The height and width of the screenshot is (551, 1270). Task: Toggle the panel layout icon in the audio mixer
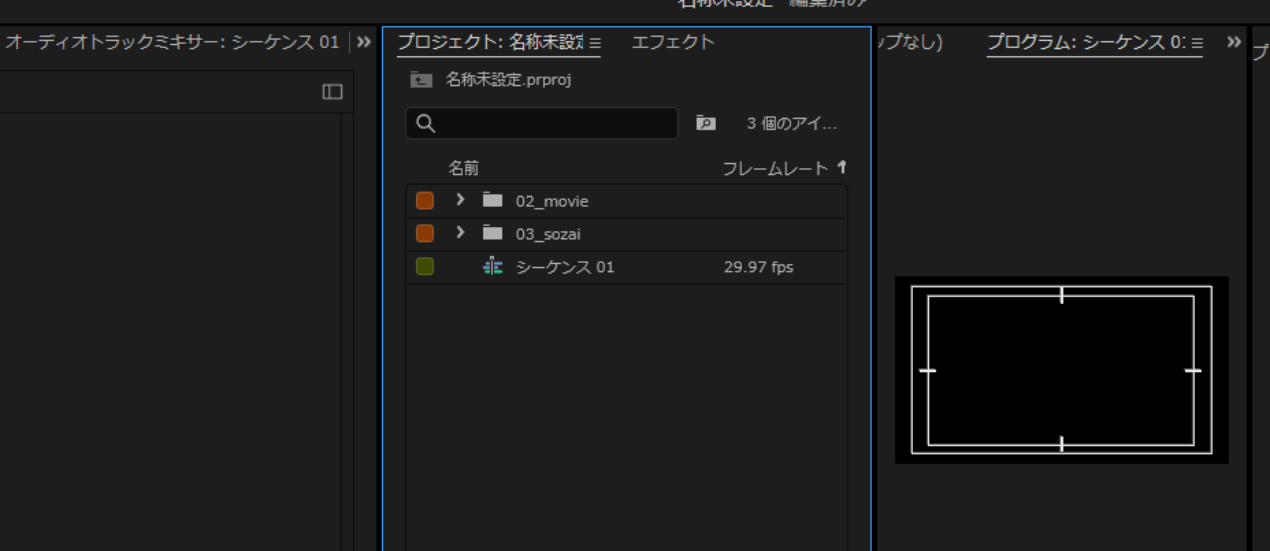pos(332,92)
